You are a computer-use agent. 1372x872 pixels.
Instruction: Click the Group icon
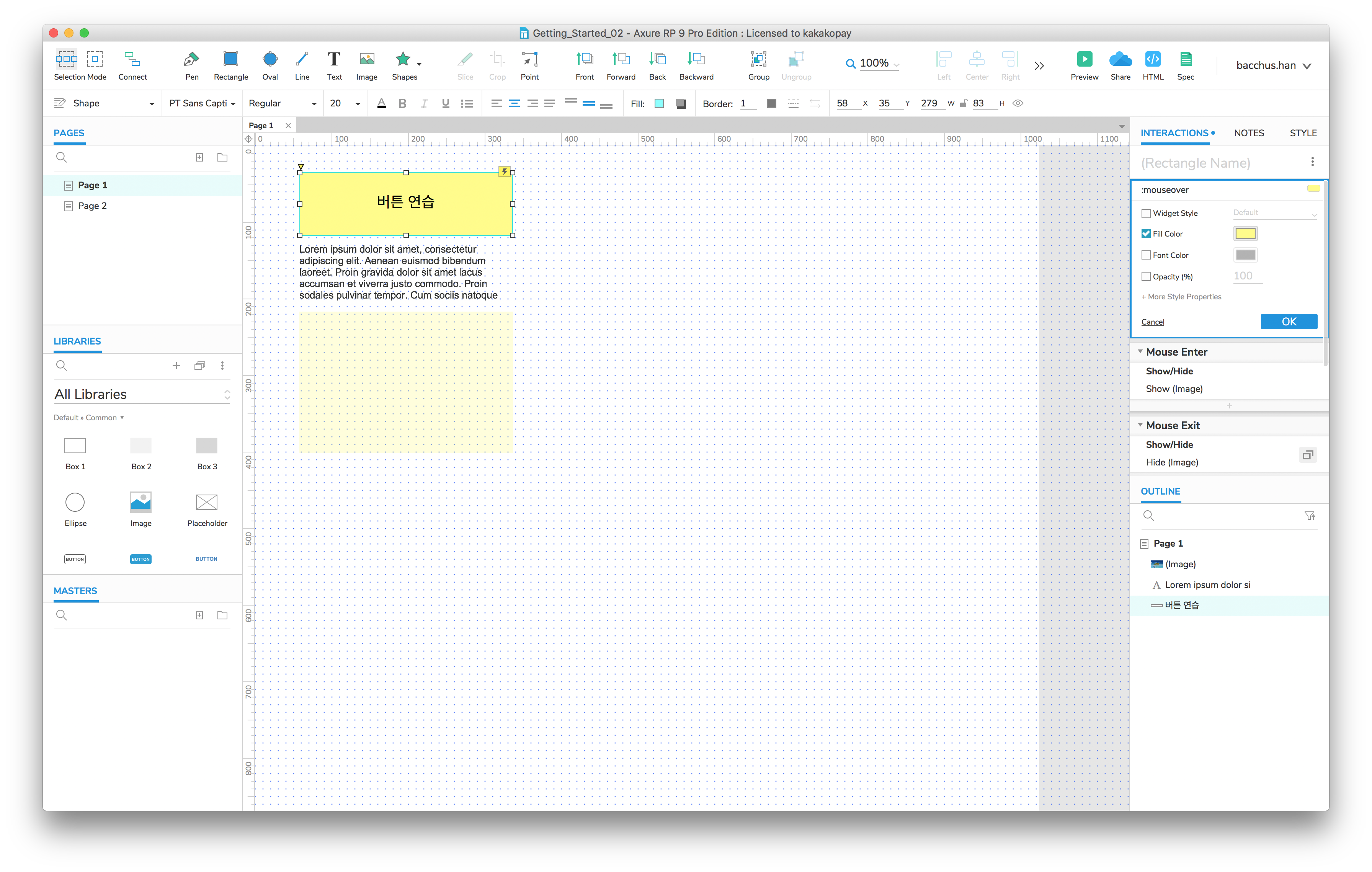click(x=758, y=59)
